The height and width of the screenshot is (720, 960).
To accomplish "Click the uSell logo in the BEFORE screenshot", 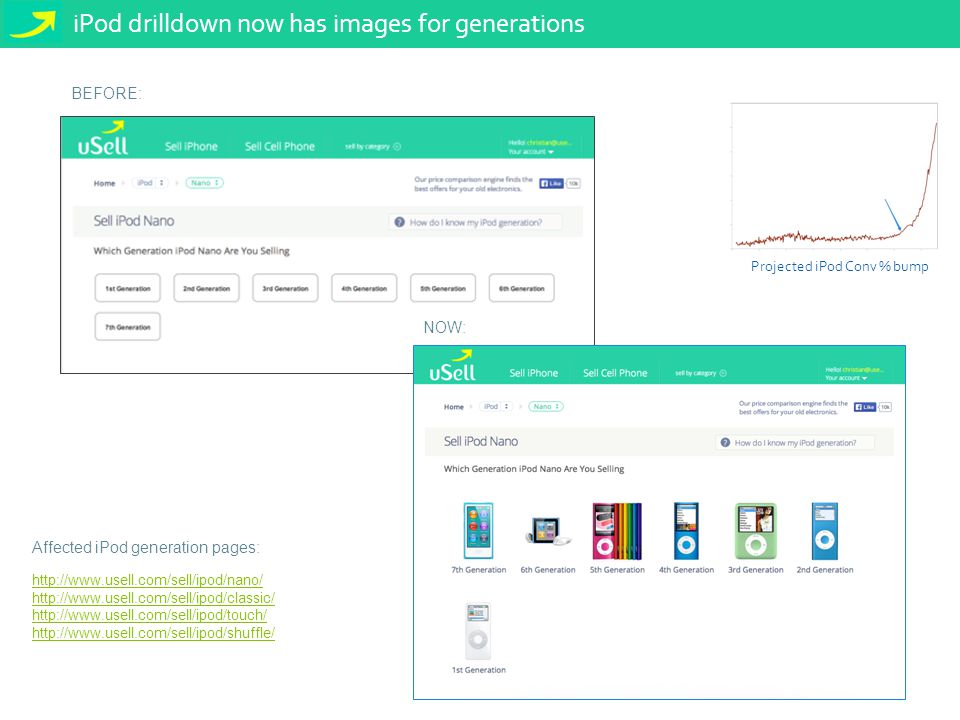I will point(103,138).
